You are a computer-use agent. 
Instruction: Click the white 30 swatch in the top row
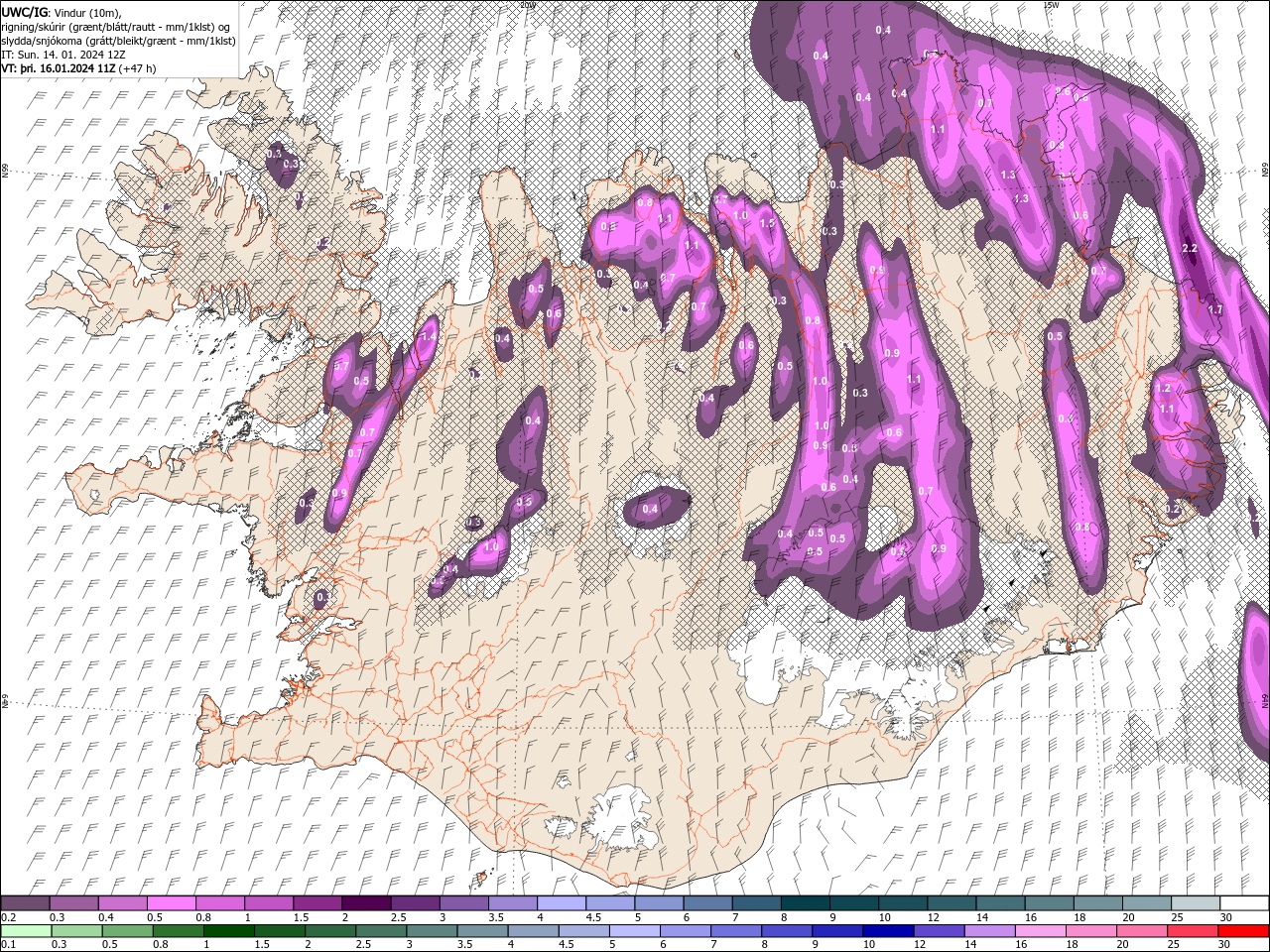pos(1243,903)
